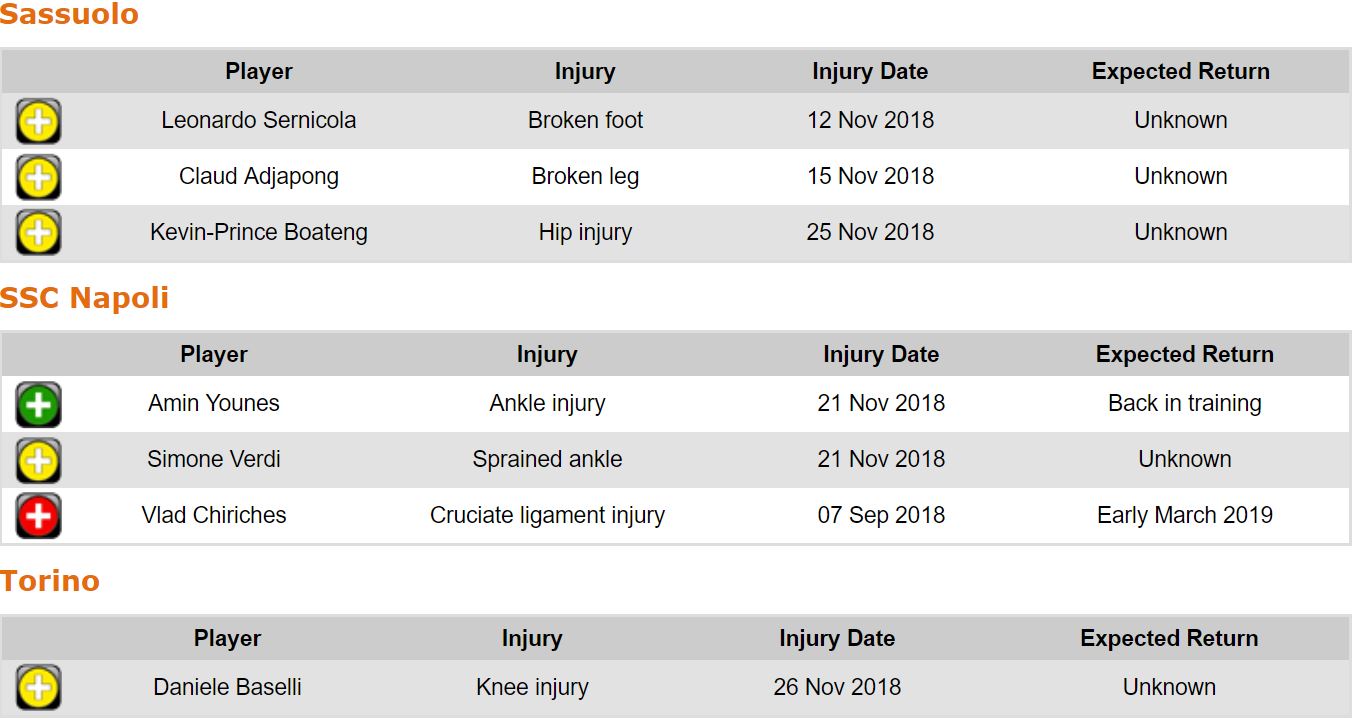Click Early March 2019 return date

pos(1184,516)
